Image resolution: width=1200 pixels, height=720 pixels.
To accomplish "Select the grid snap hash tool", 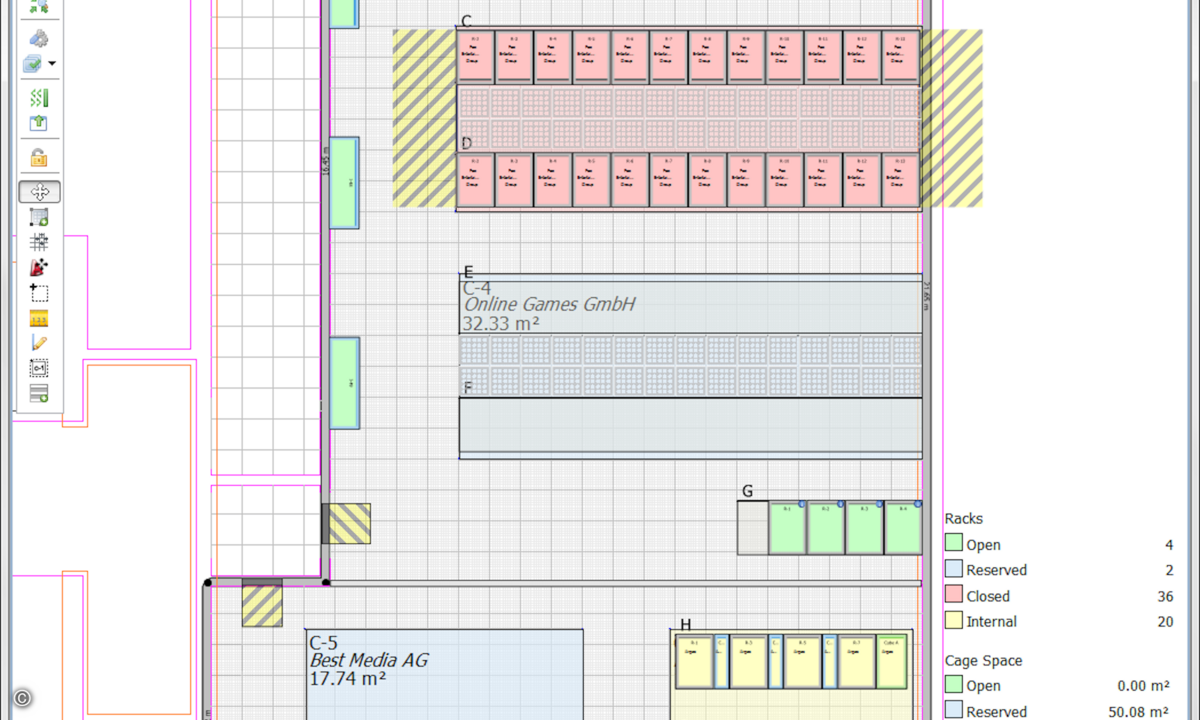I will (x=39, y=242).
